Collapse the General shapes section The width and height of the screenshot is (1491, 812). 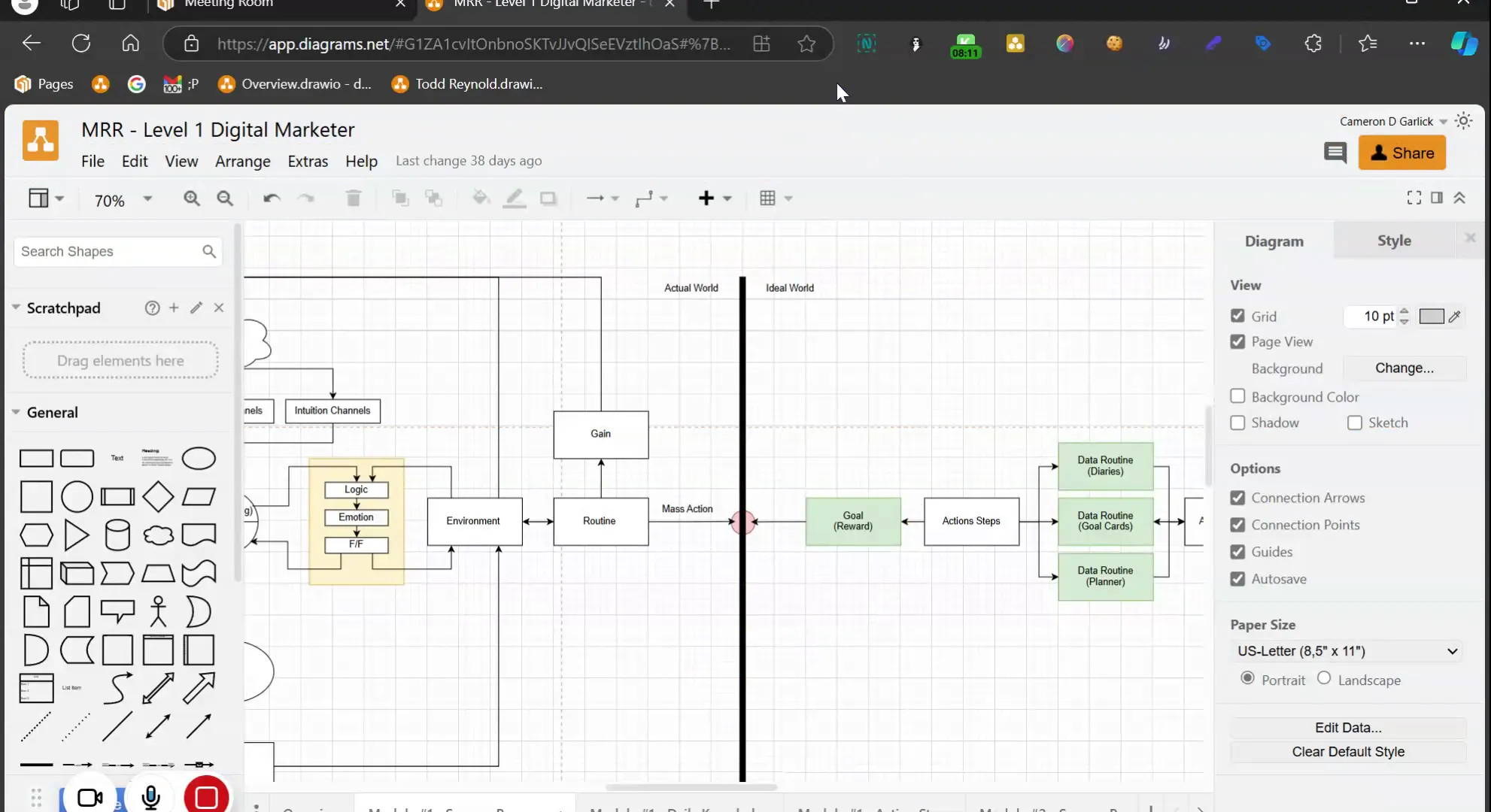point(16,412)
